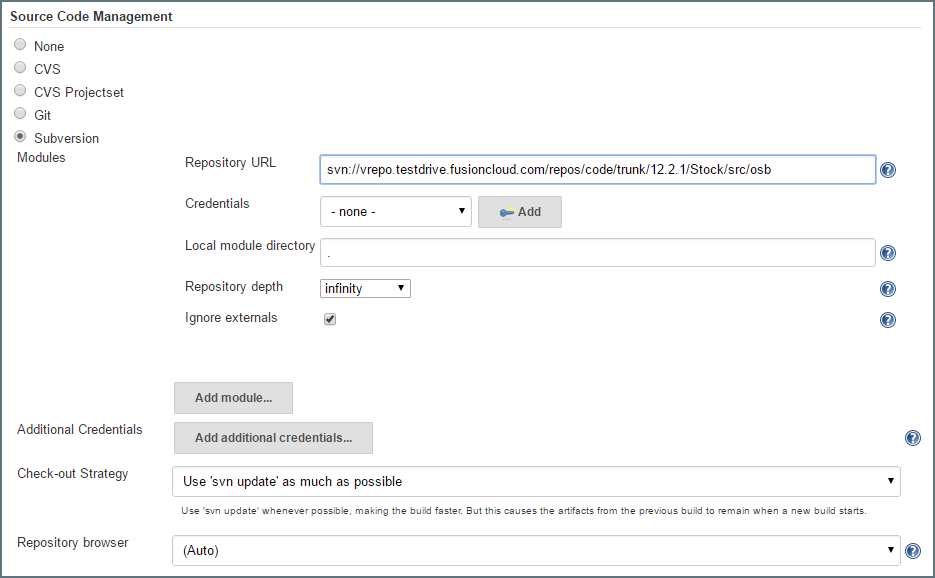Click Add additional credentials... button
This screenshot has height=578, width=935.
tap(273, 437)
